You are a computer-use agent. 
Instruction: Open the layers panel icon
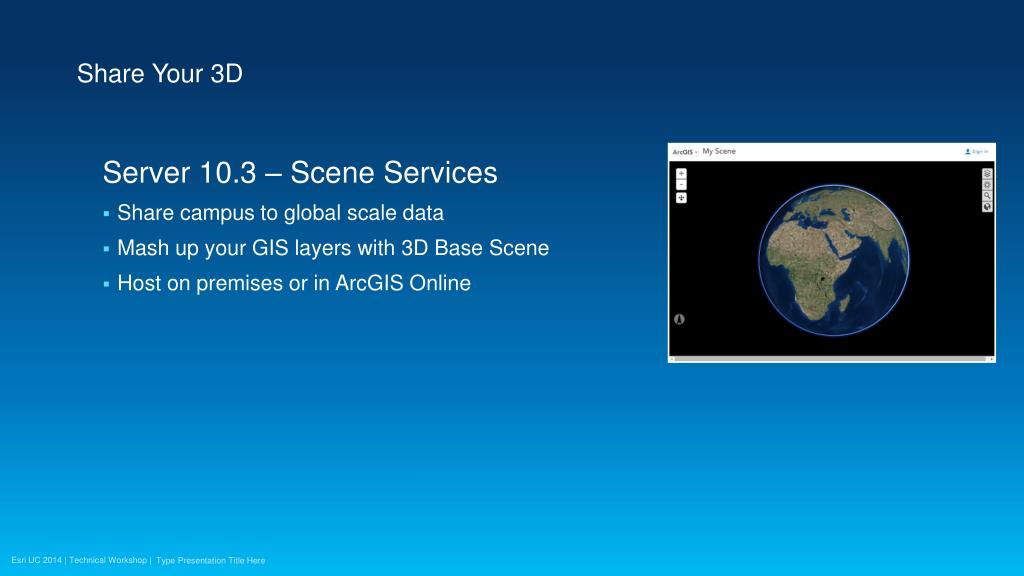pyautogui.click(x=987, y=174)
